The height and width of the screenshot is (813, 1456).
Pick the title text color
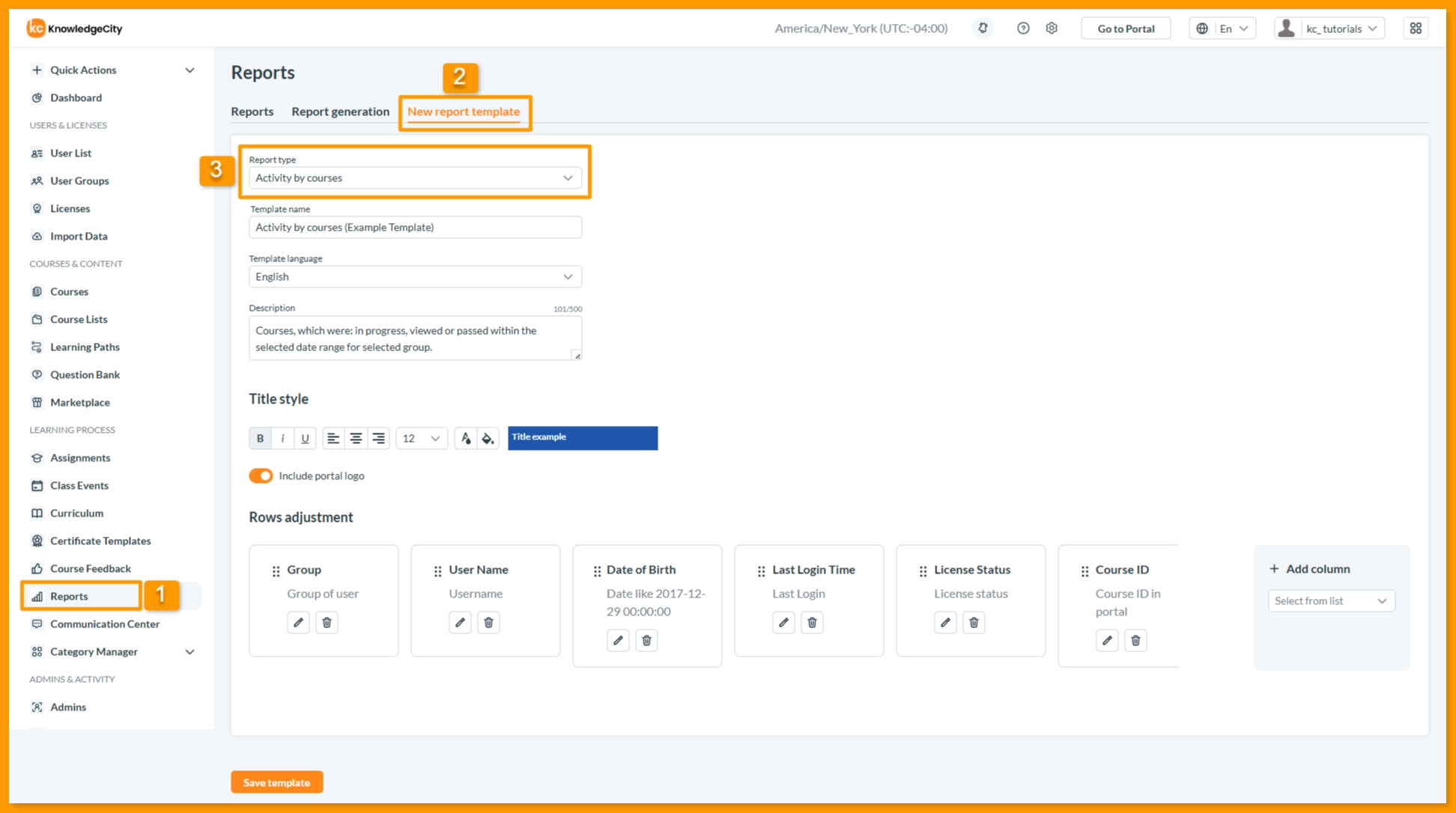click(x=466, y=438)
